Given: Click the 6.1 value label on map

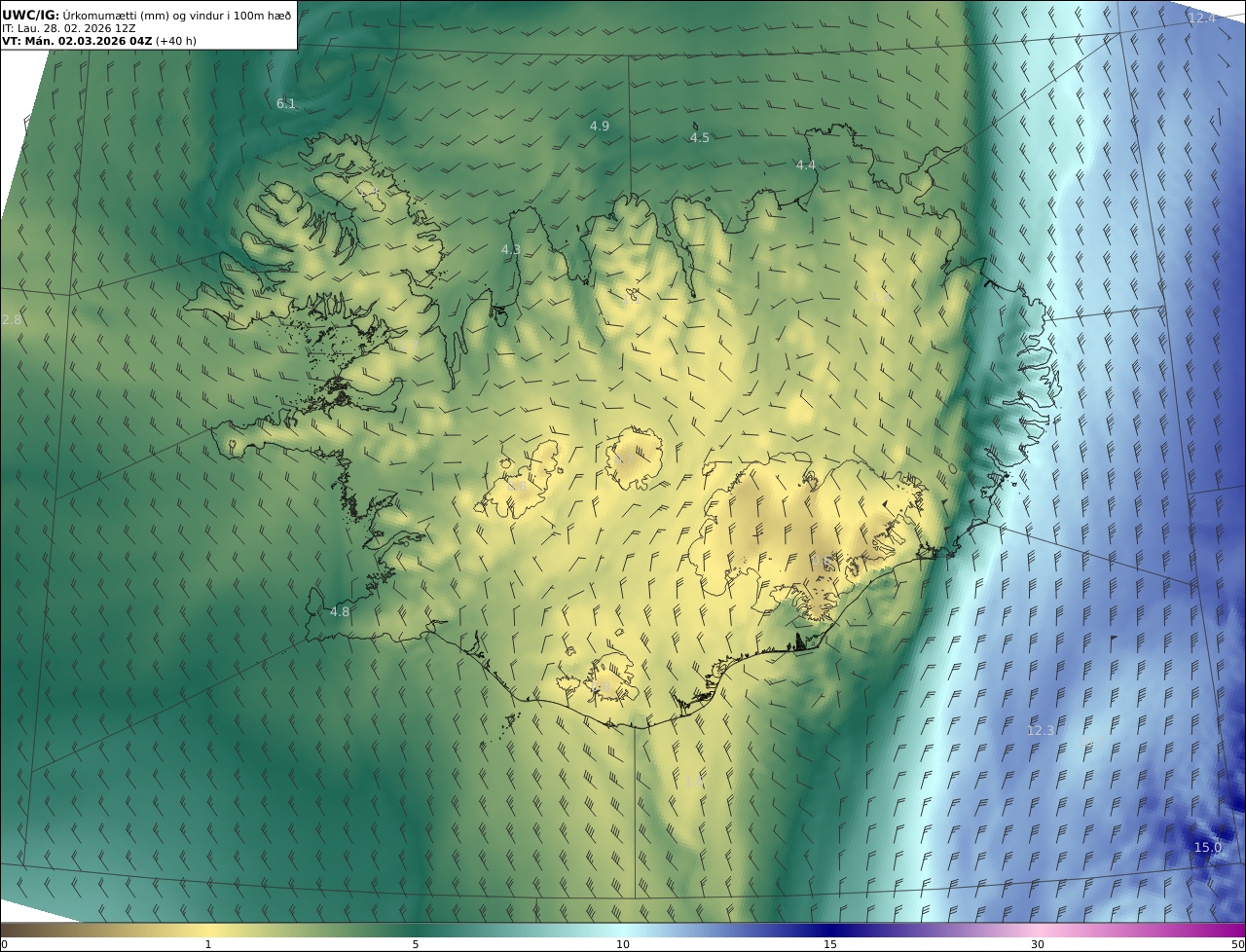Looking at the screenshot, I should tap(286, 103).
